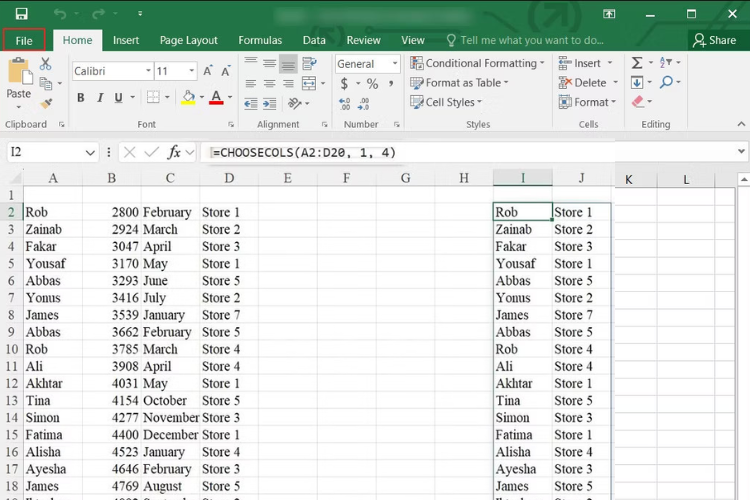
Task: Click the Merge & Center icon
Action: click(x=309, y=83)
